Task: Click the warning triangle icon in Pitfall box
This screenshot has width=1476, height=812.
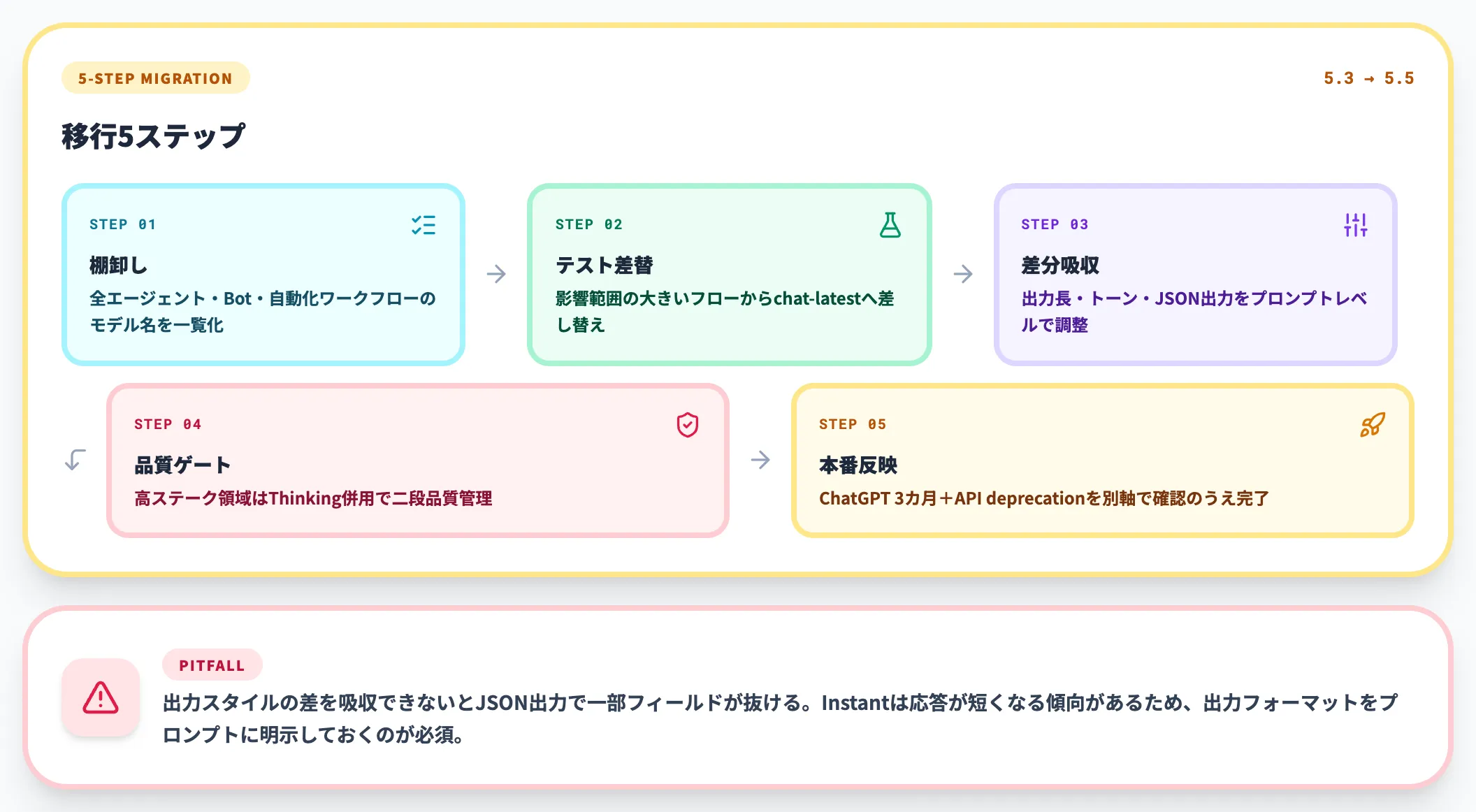Action: [x=101, y=697]
